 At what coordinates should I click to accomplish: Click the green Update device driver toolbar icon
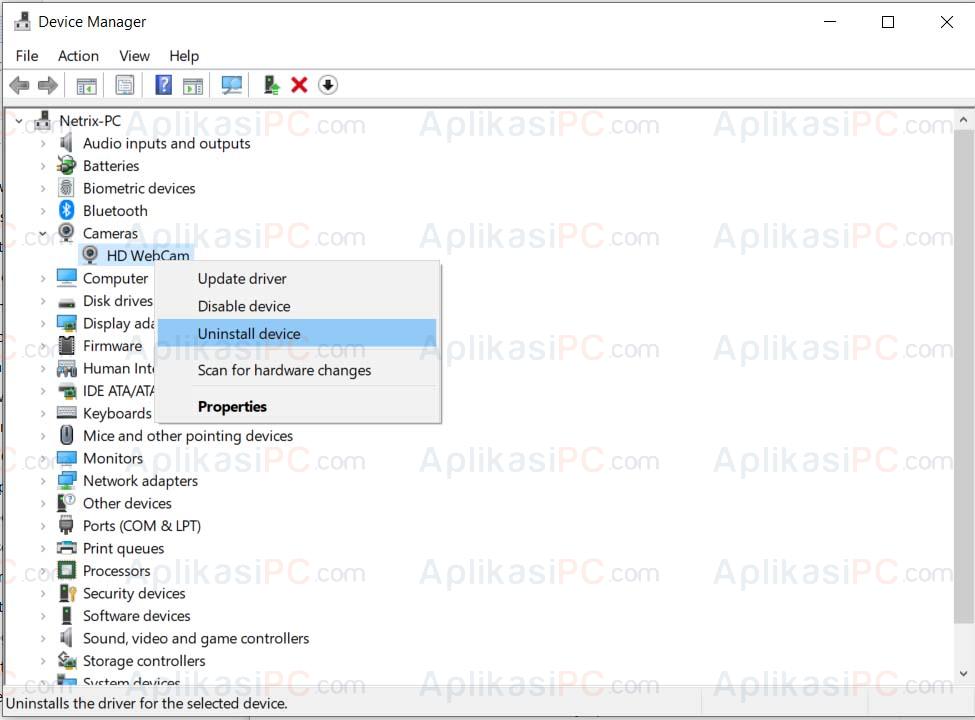[271, 85]
